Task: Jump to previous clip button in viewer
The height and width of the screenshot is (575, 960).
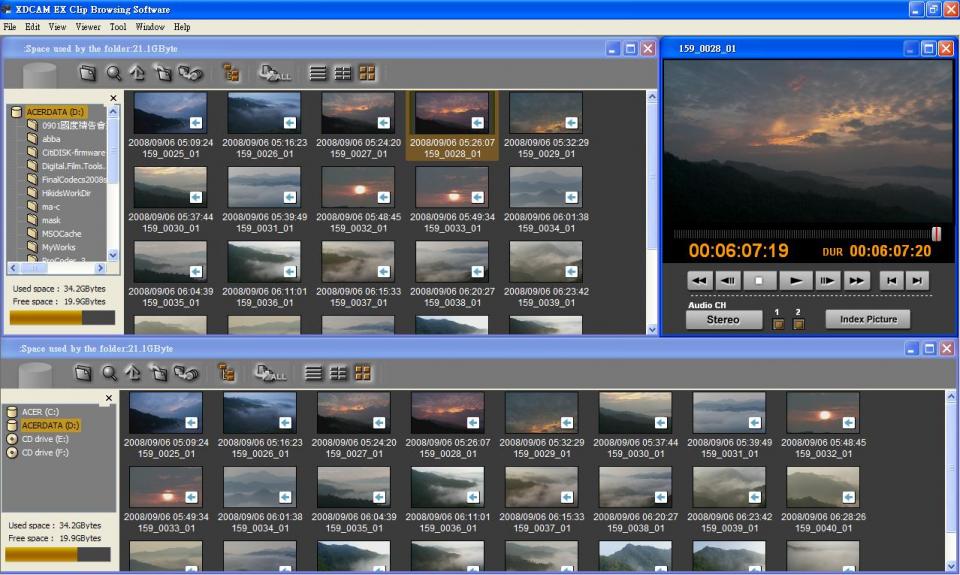Action: 890,281
